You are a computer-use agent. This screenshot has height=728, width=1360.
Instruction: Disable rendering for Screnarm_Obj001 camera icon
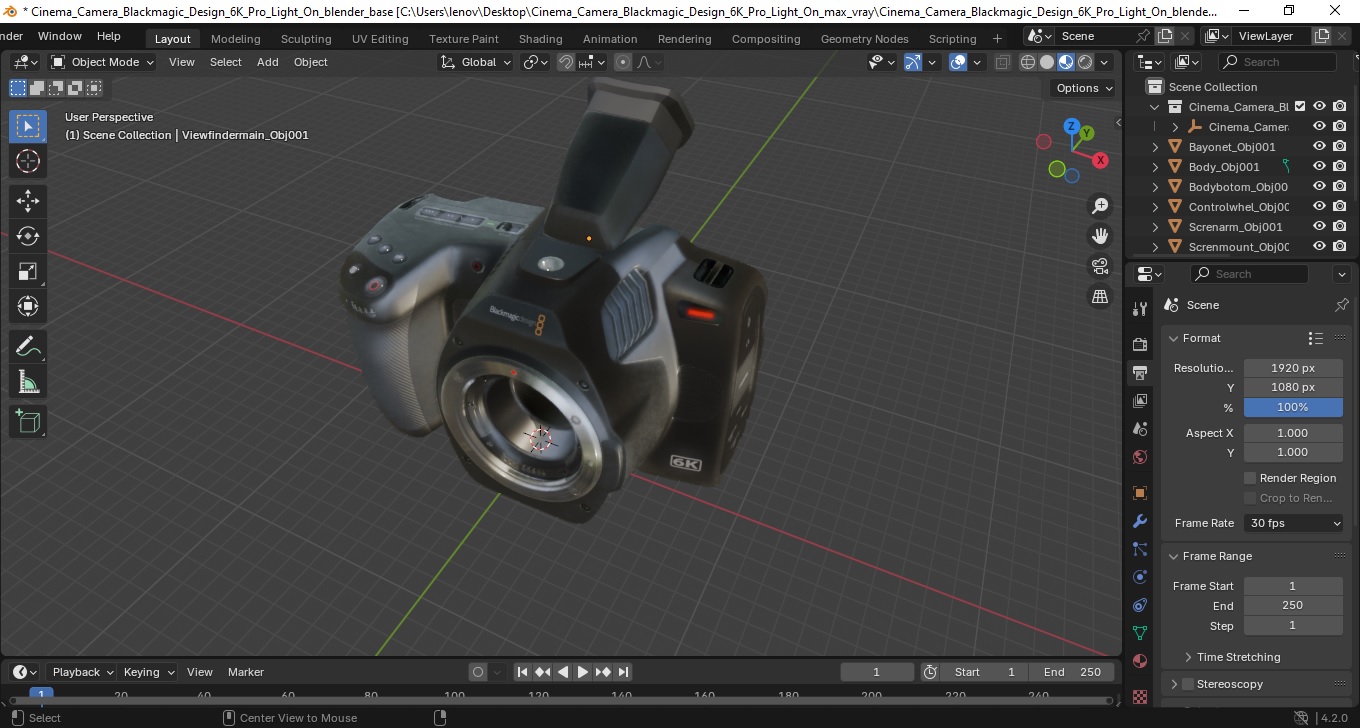(1340, 226)
